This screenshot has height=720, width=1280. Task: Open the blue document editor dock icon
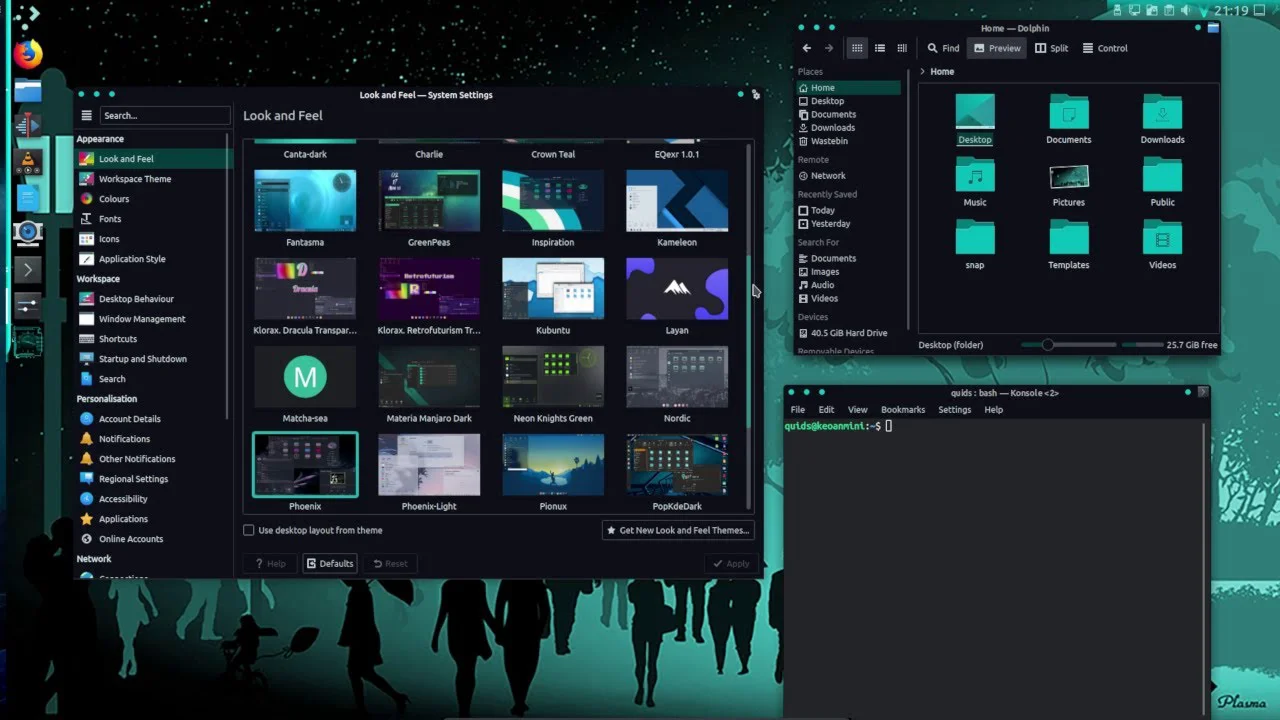pos(28,197)
